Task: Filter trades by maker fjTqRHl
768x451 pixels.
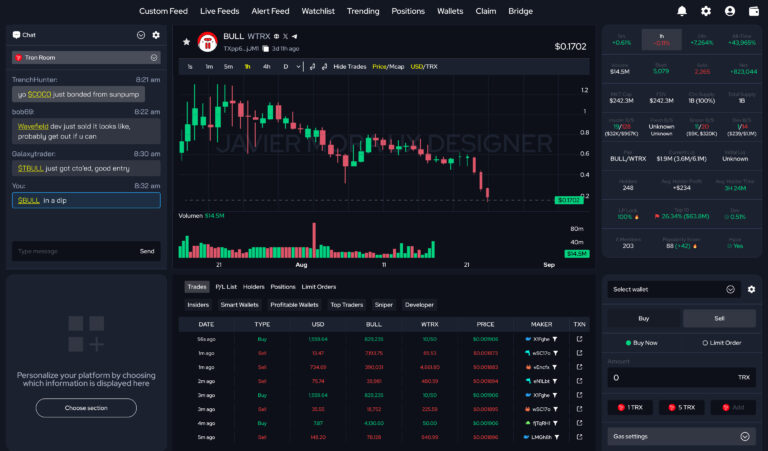Action: point(555,423)
